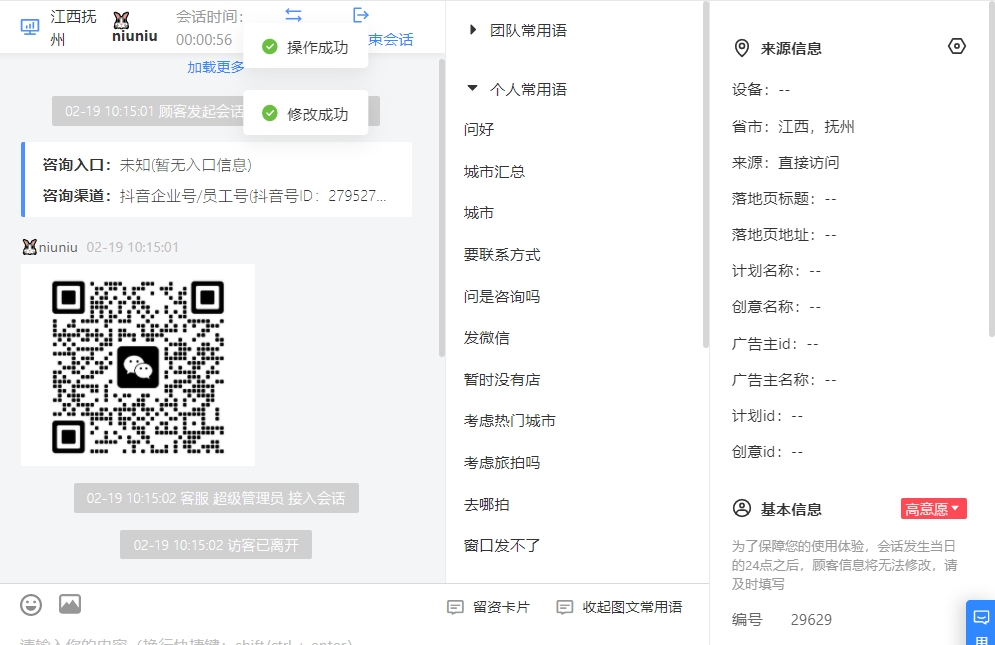The image size is (995, 645).
Task: Click the 创意id row
Action: pyautogui.click(x=767, y=452)
